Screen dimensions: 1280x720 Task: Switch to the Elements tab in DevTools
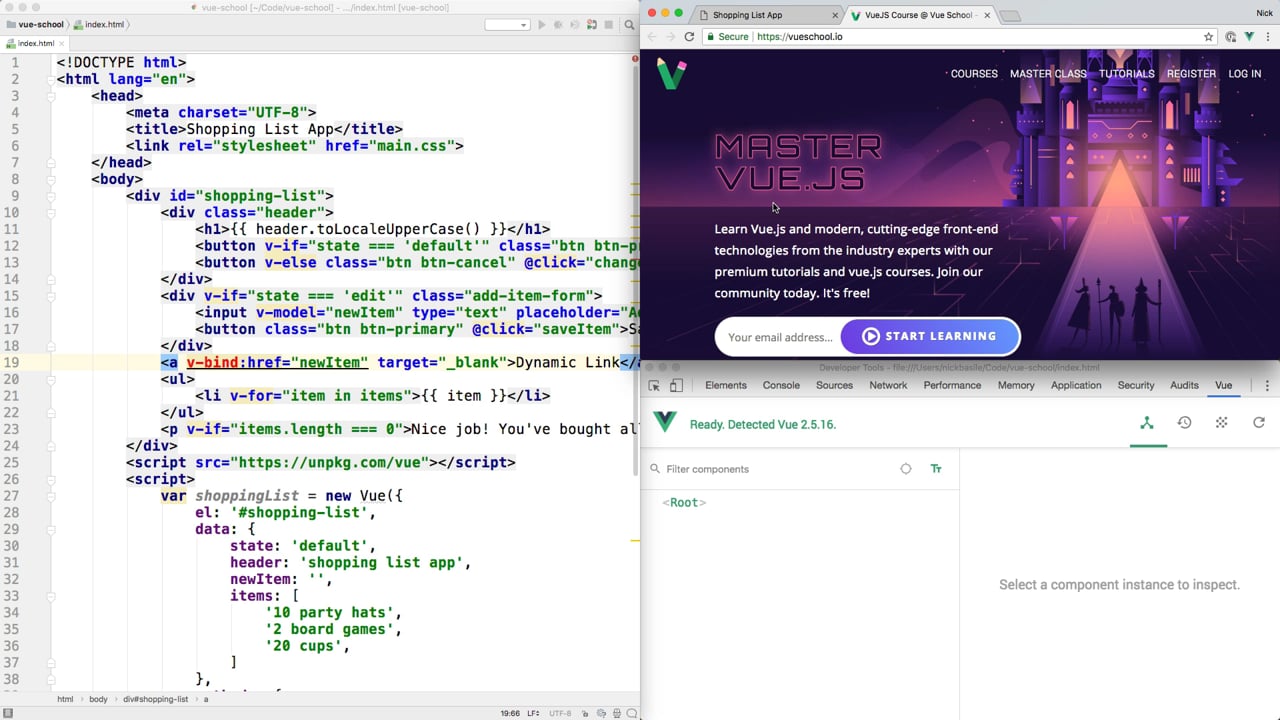click(x=726, y=386)
